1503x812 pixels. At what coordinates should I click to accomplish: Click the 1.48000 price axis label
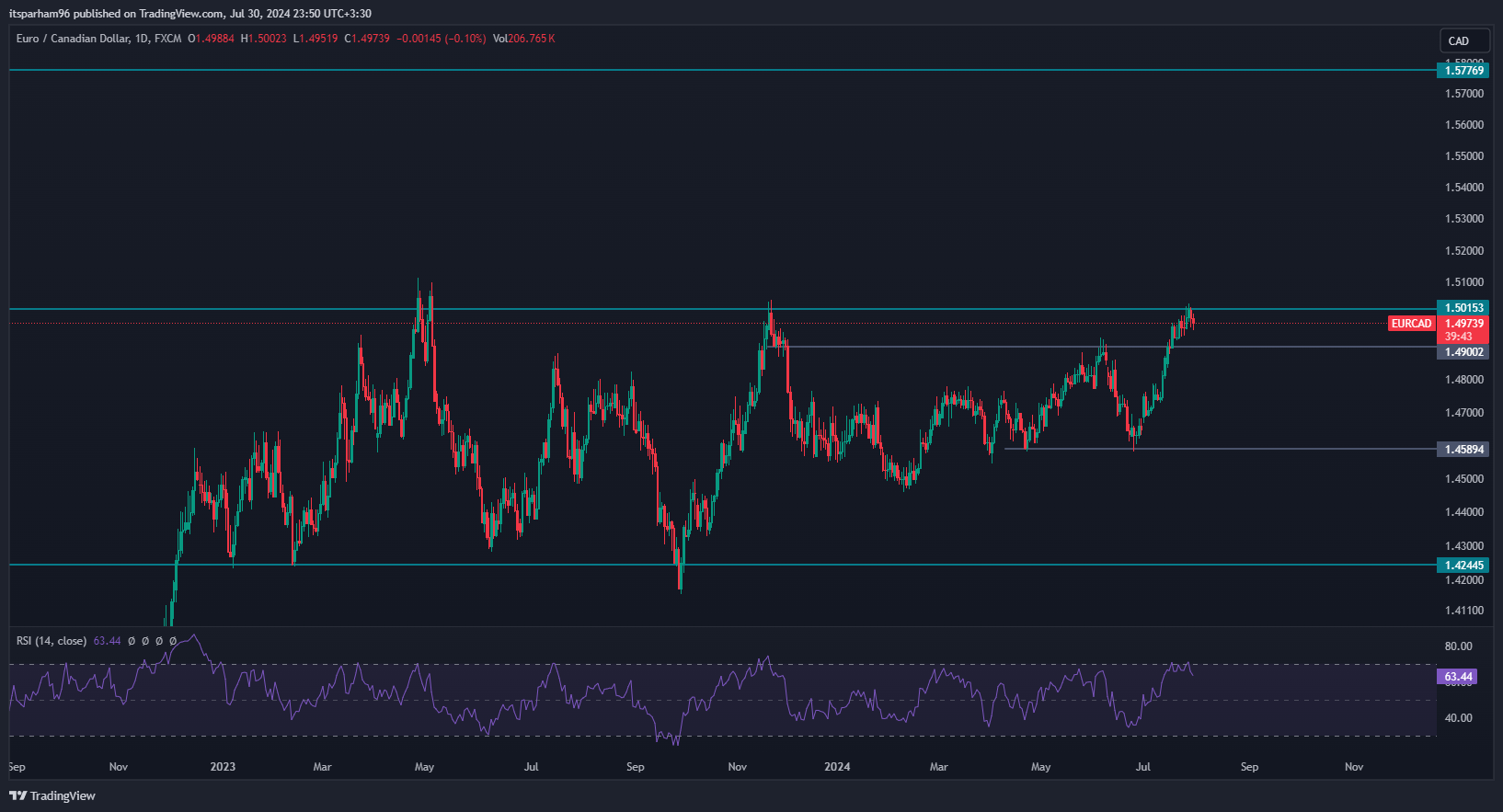1464,380
